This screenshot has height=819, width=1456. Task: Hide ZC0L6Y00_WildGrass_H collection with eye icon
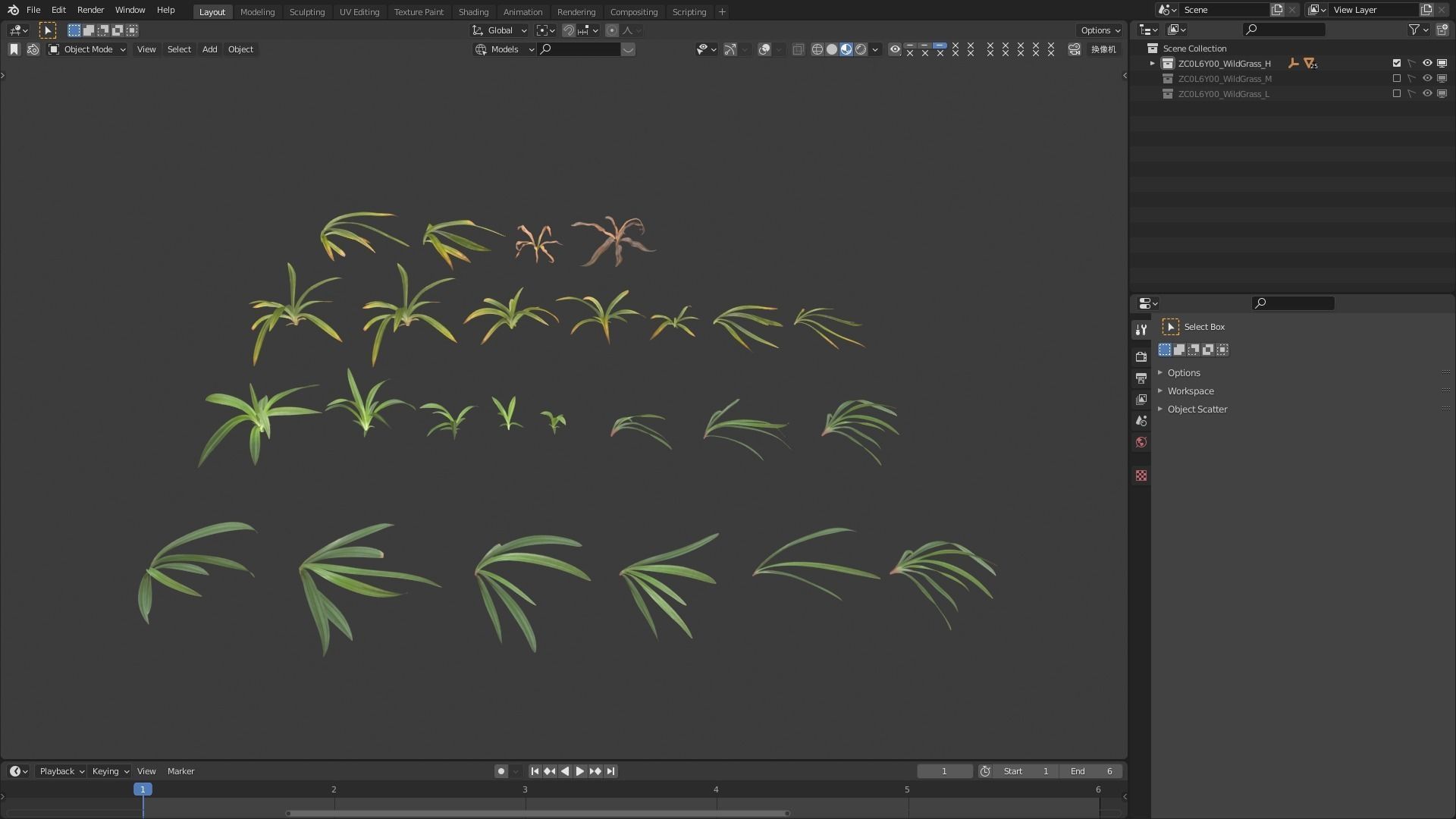tap(1427, 64)
